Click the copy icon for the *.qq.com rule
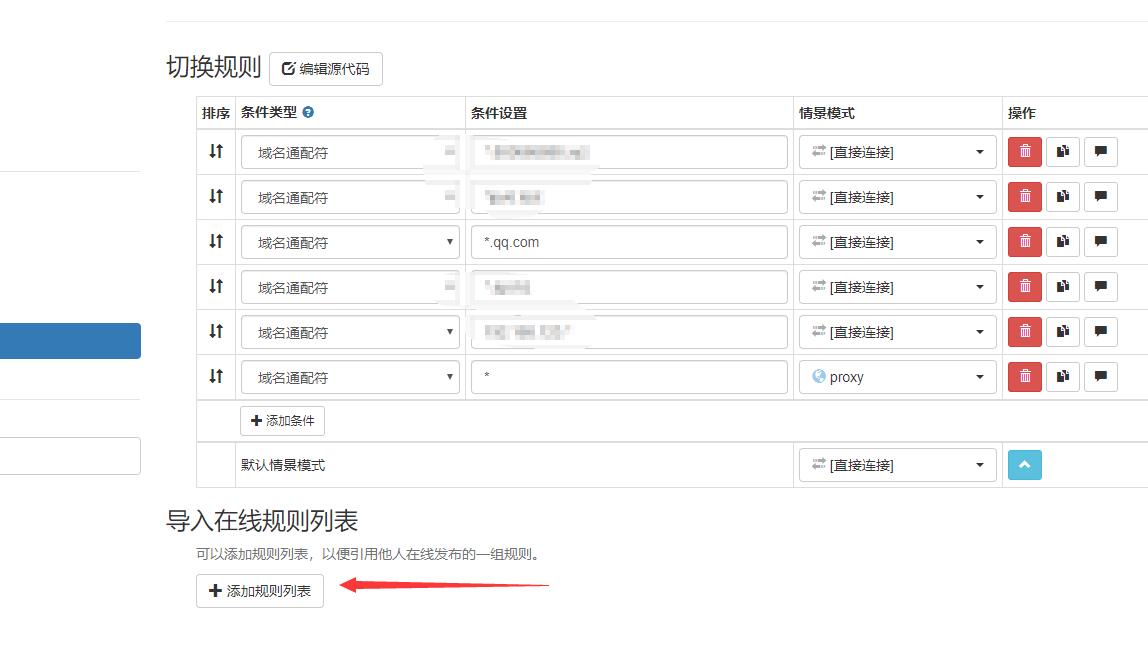 pos(1063,242)
